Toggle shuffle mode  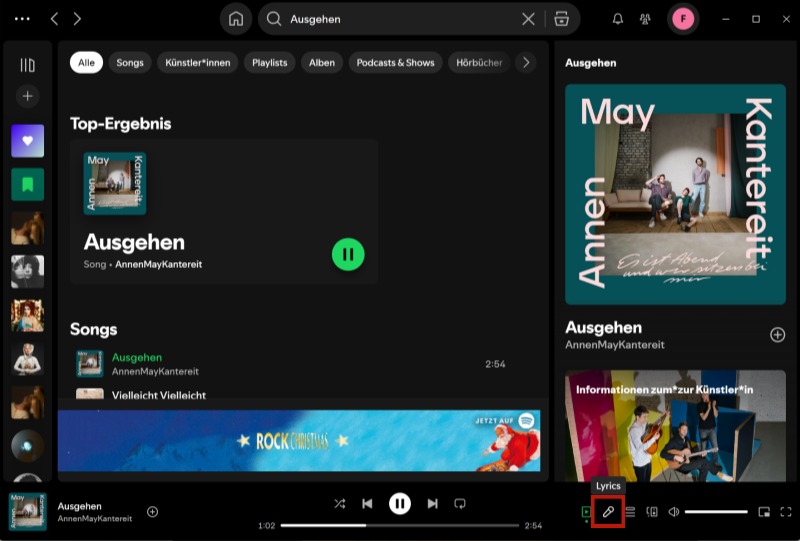pos(340,504)
